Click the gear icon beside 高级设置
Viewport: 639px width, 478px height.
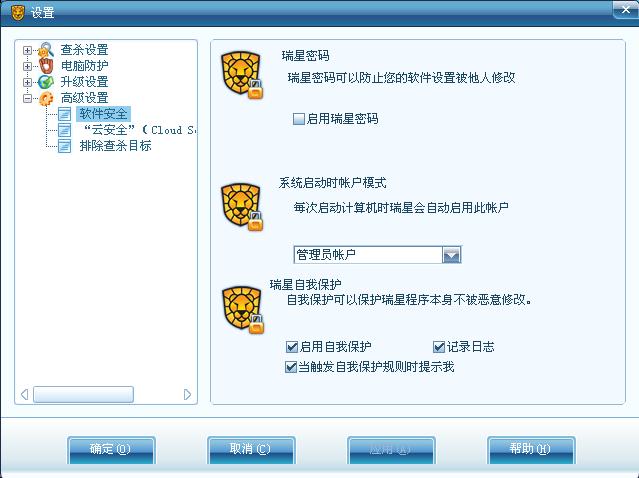[x=46, y=98]
